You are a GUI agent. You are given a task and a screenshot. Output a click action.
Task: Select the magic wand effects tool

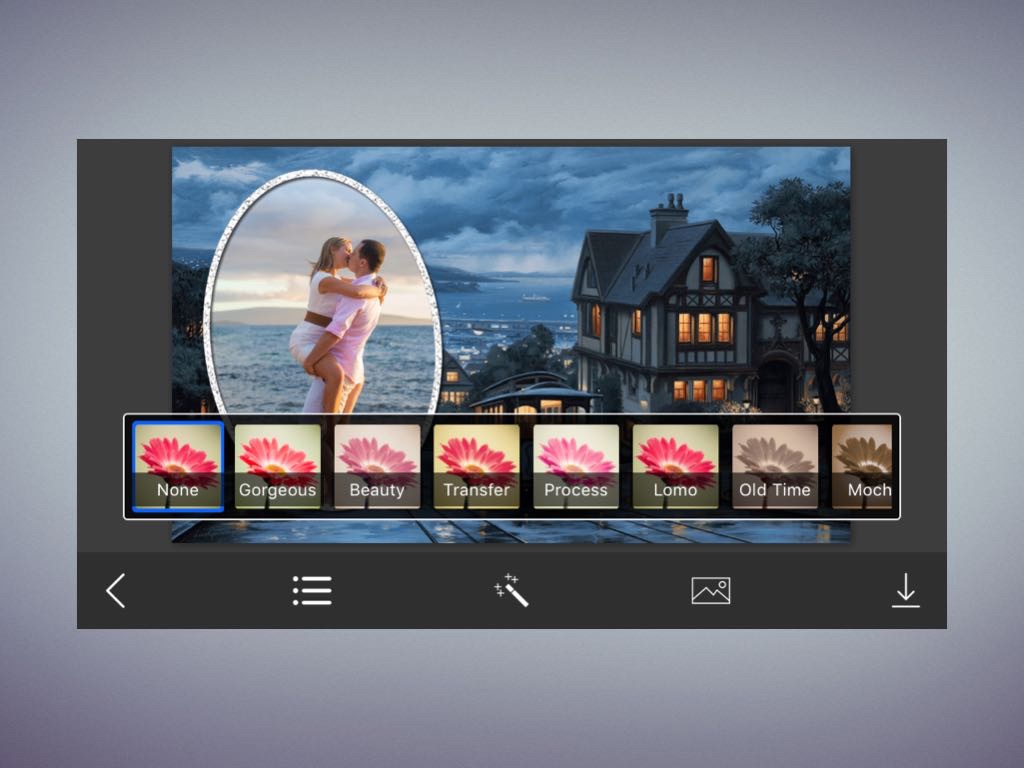pyautogui.click(x=511, y=591)
